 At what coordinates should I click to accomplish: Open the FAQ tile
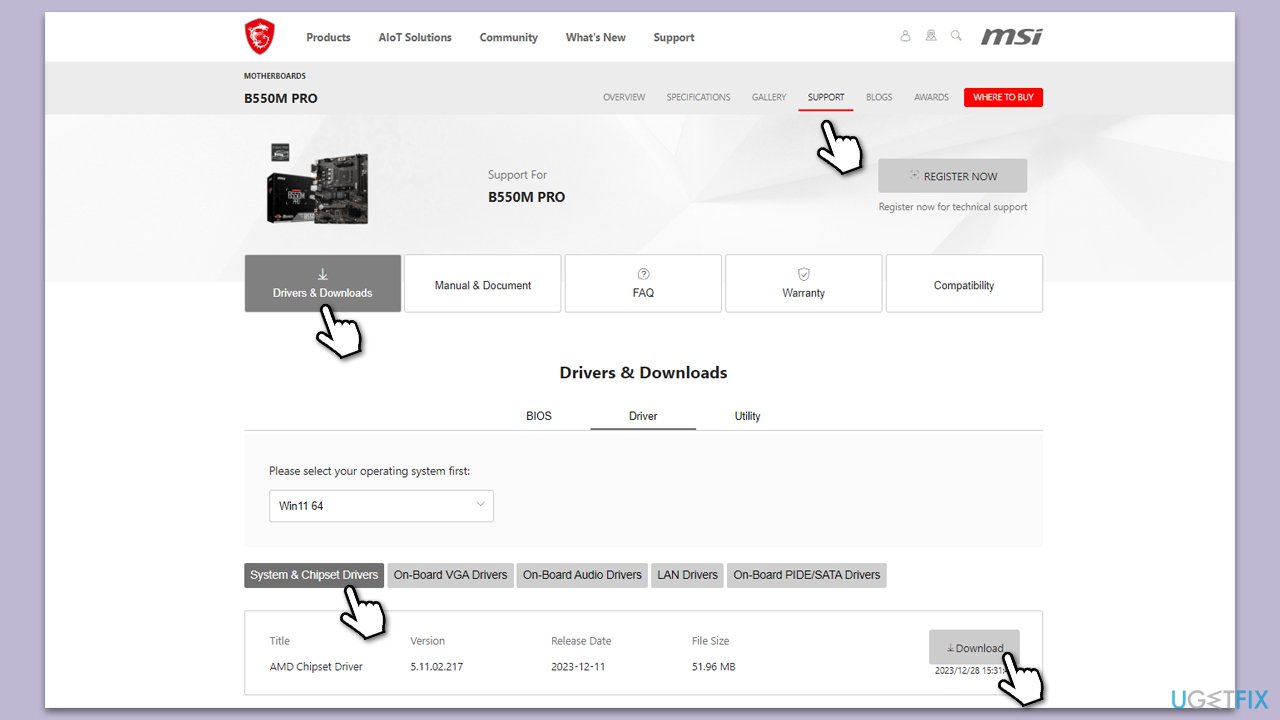click(643, 283)
